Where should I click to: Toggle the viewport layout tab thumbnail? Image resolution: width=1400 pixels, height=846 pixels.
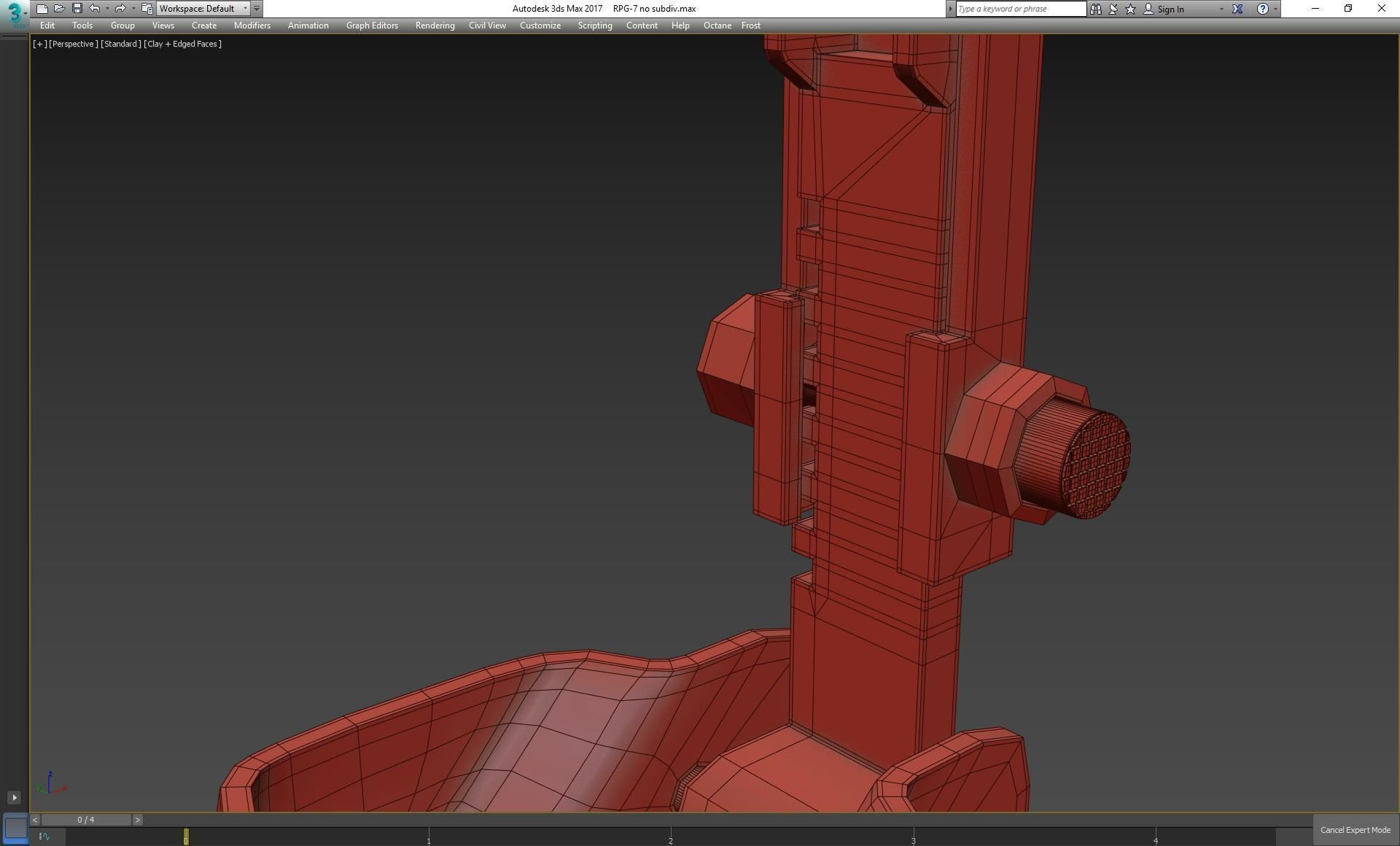click(x=15, y=828)
